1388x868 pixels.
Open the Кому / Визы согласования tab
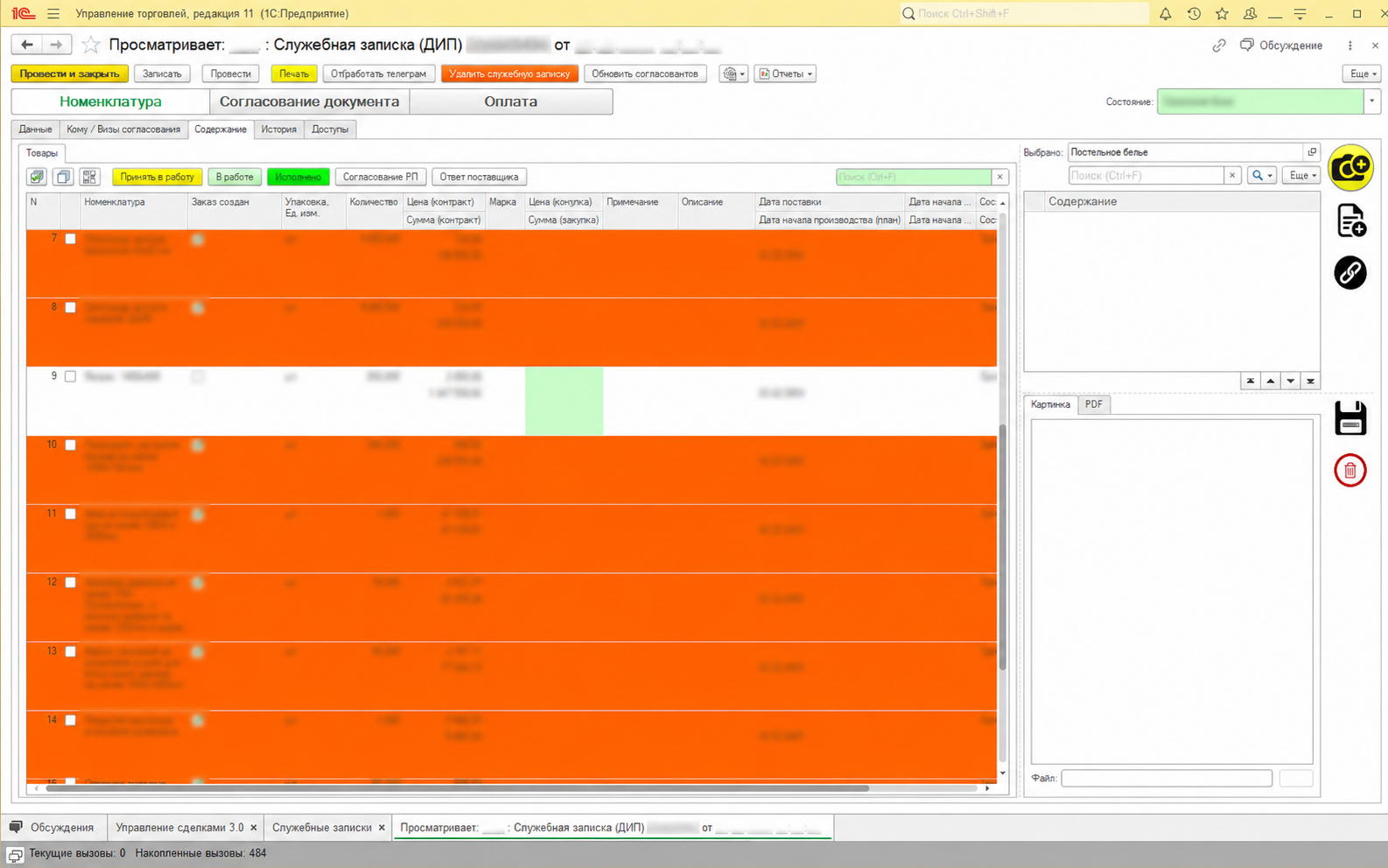click(x=123, y=129)
